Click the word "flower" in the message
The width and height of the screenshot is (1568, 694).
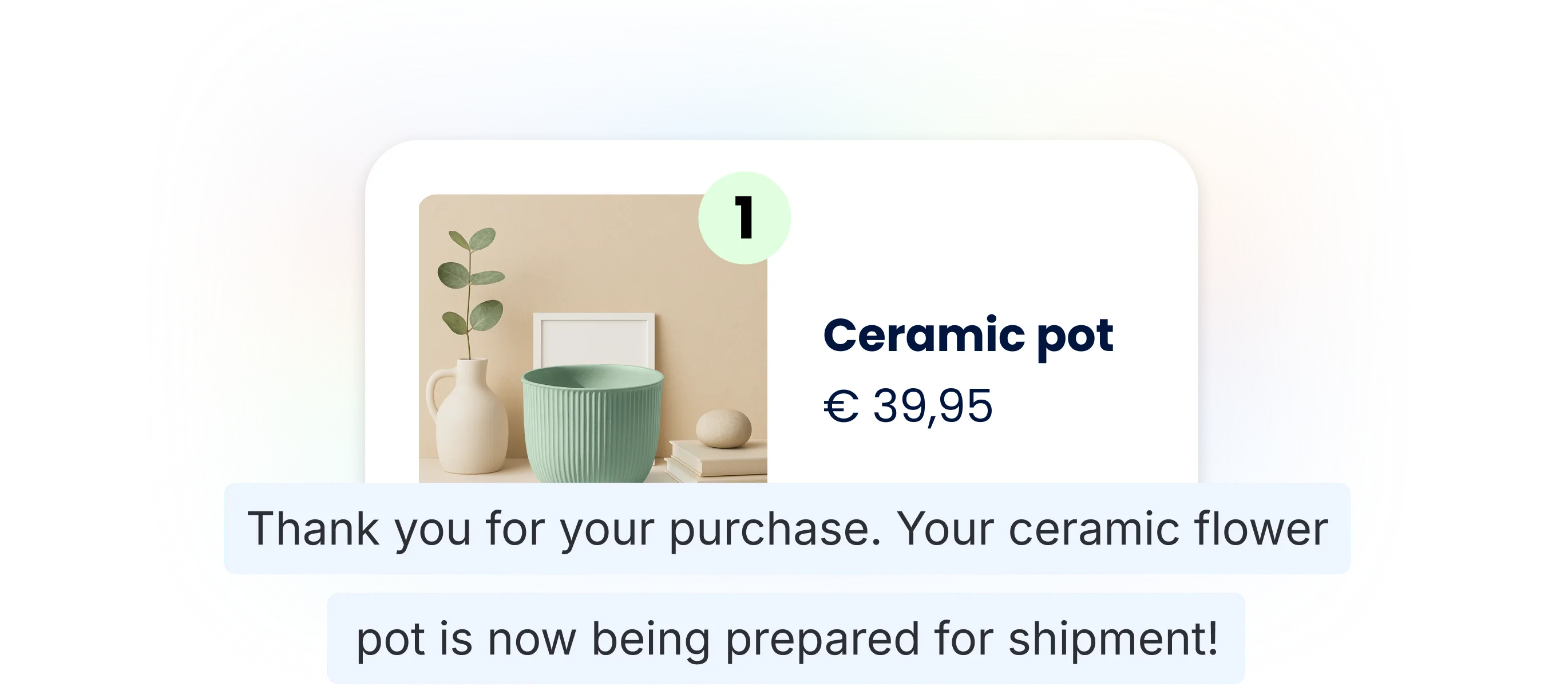pos(1261,529)
